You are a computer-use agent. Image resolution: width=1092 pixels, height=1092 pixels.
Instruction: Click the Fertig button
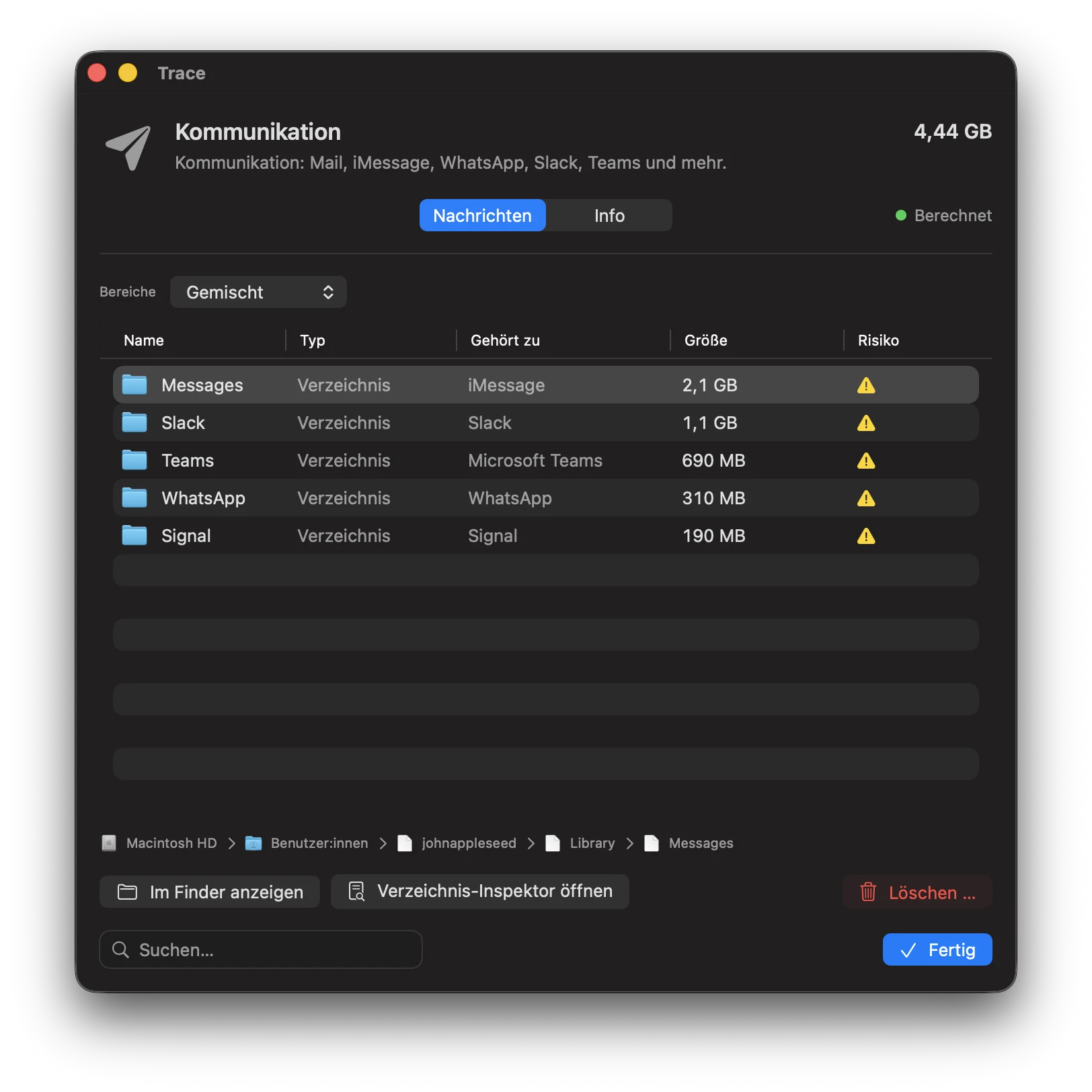(937, 949)
